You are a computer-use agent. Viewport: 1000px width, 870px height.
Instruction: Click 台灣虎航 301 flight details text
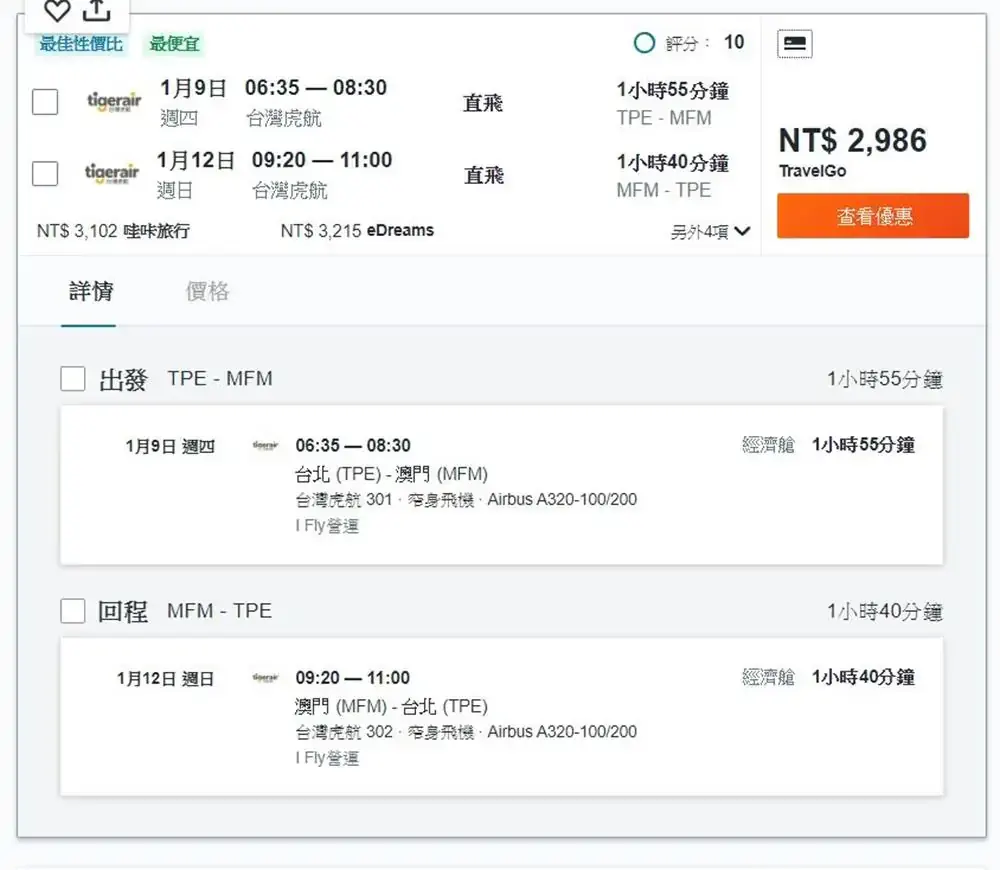(x=466, y=499)
